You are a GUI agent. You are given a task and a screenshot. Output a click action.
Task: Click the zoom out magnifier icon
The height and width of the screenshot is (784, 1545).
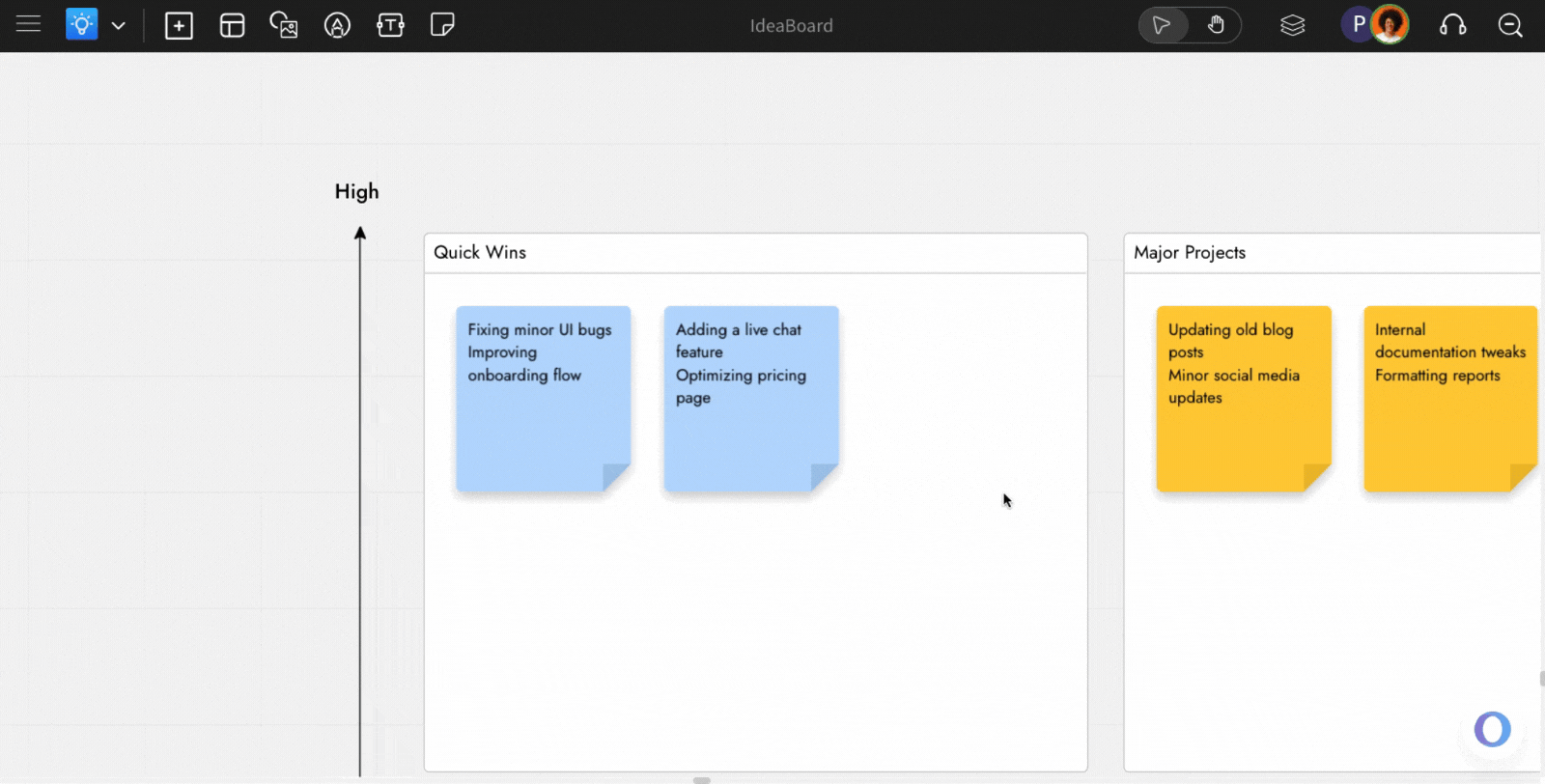coord(1510,25)
